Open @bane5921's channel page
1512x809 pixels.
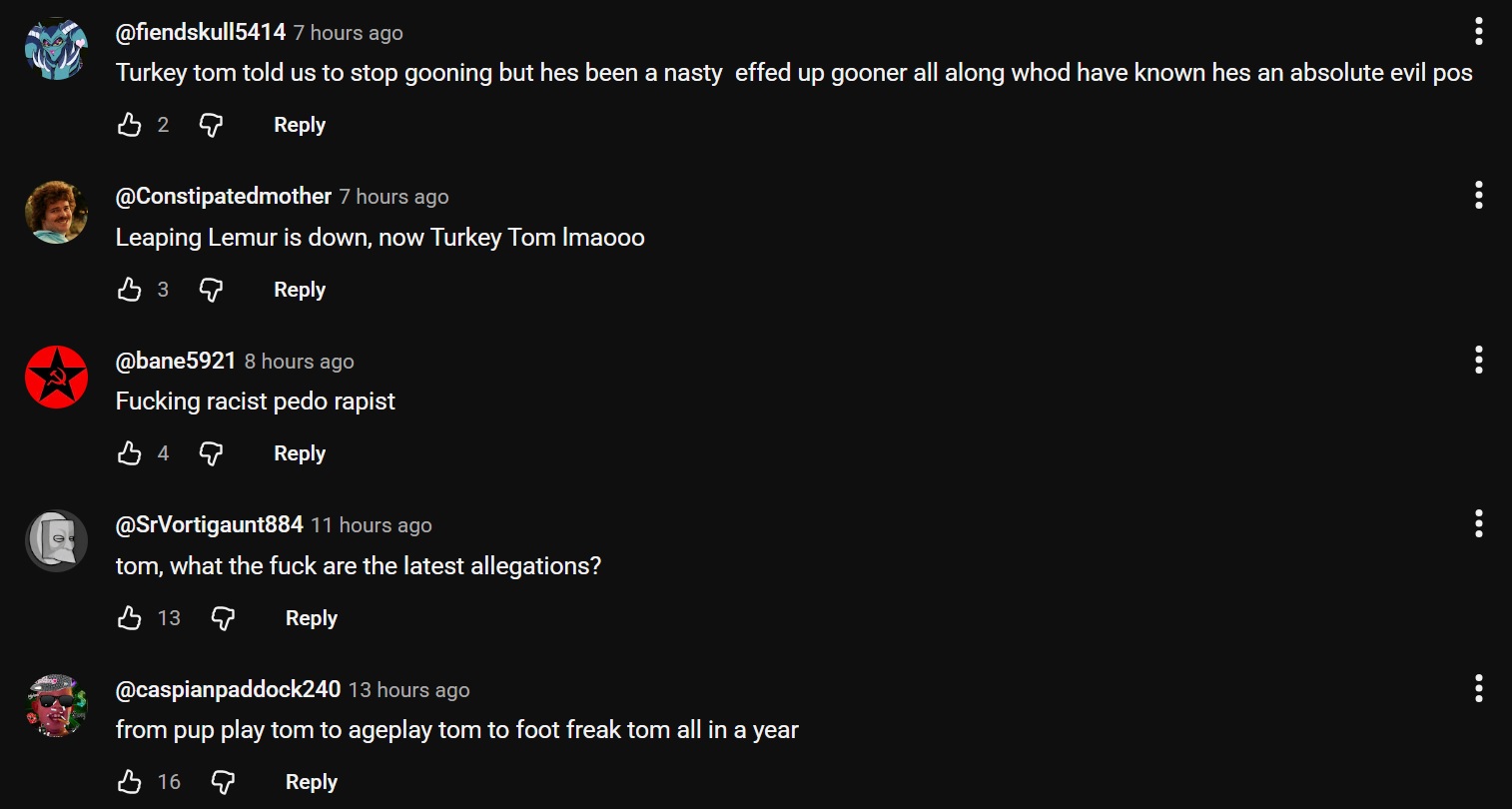point(176,361)
